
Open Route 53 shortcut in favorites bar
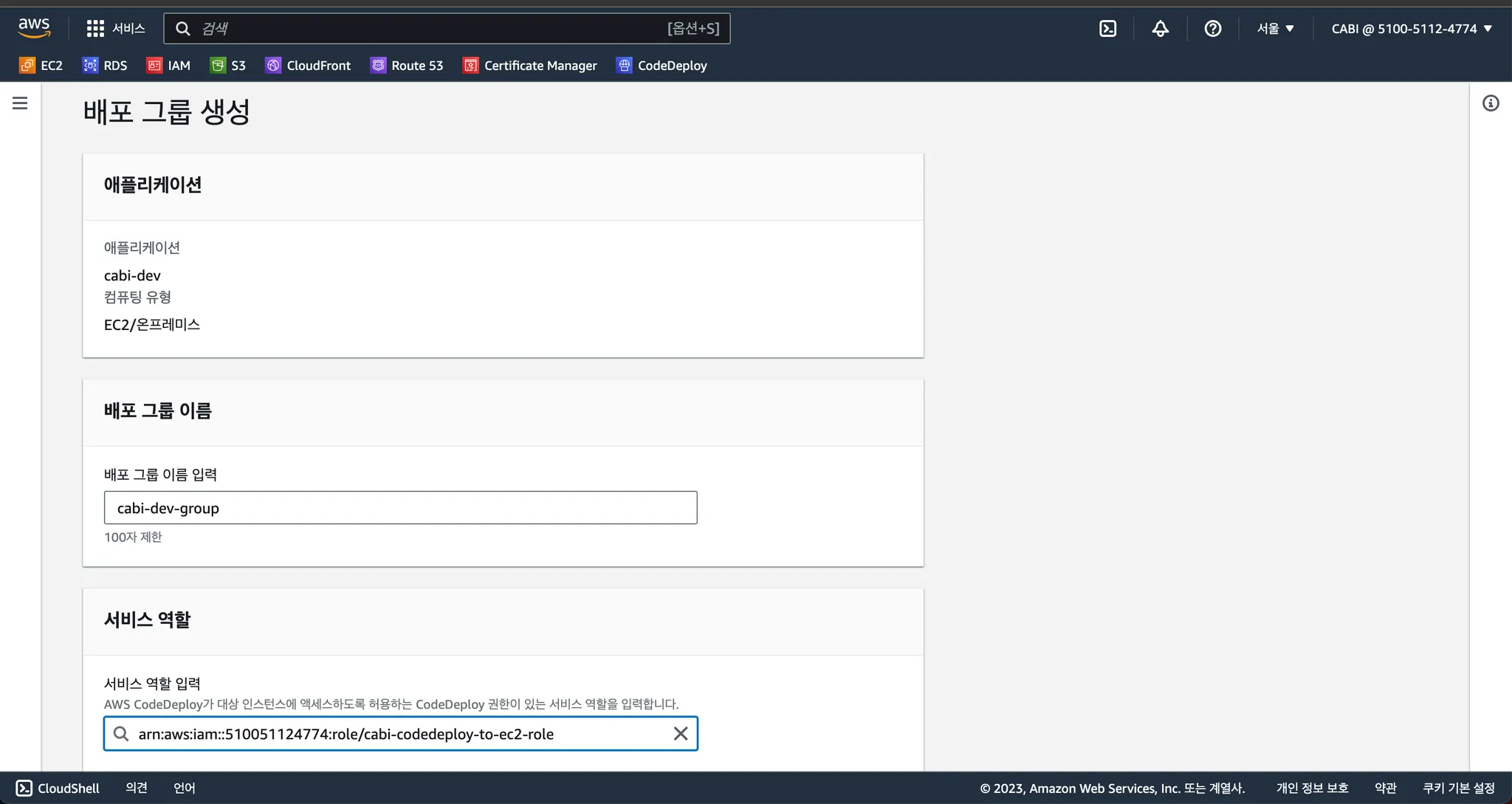click(407, 66)
